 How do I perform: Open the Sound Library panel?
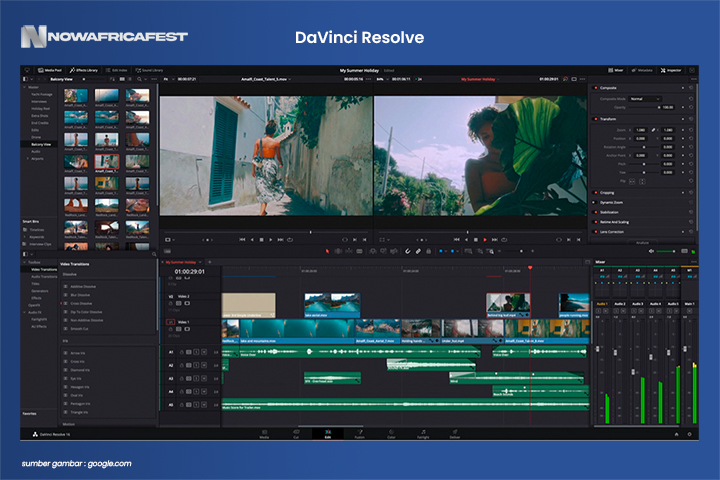149,70
